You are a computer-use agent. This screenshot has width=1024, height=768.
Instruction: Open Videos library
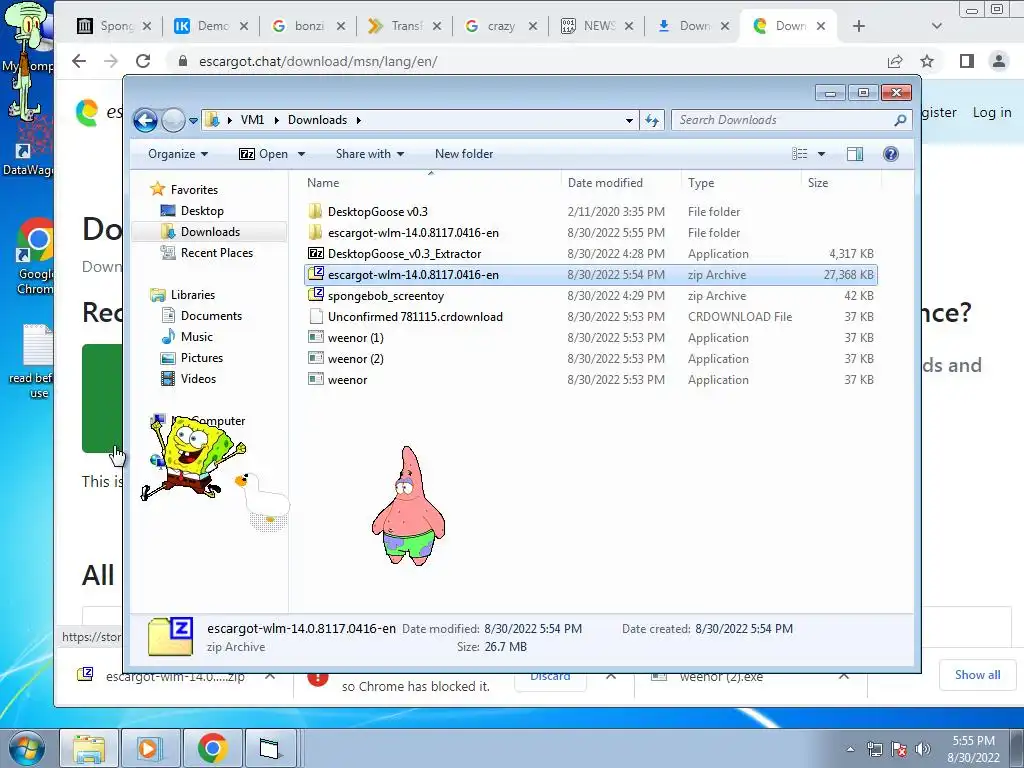pos(198,379)
